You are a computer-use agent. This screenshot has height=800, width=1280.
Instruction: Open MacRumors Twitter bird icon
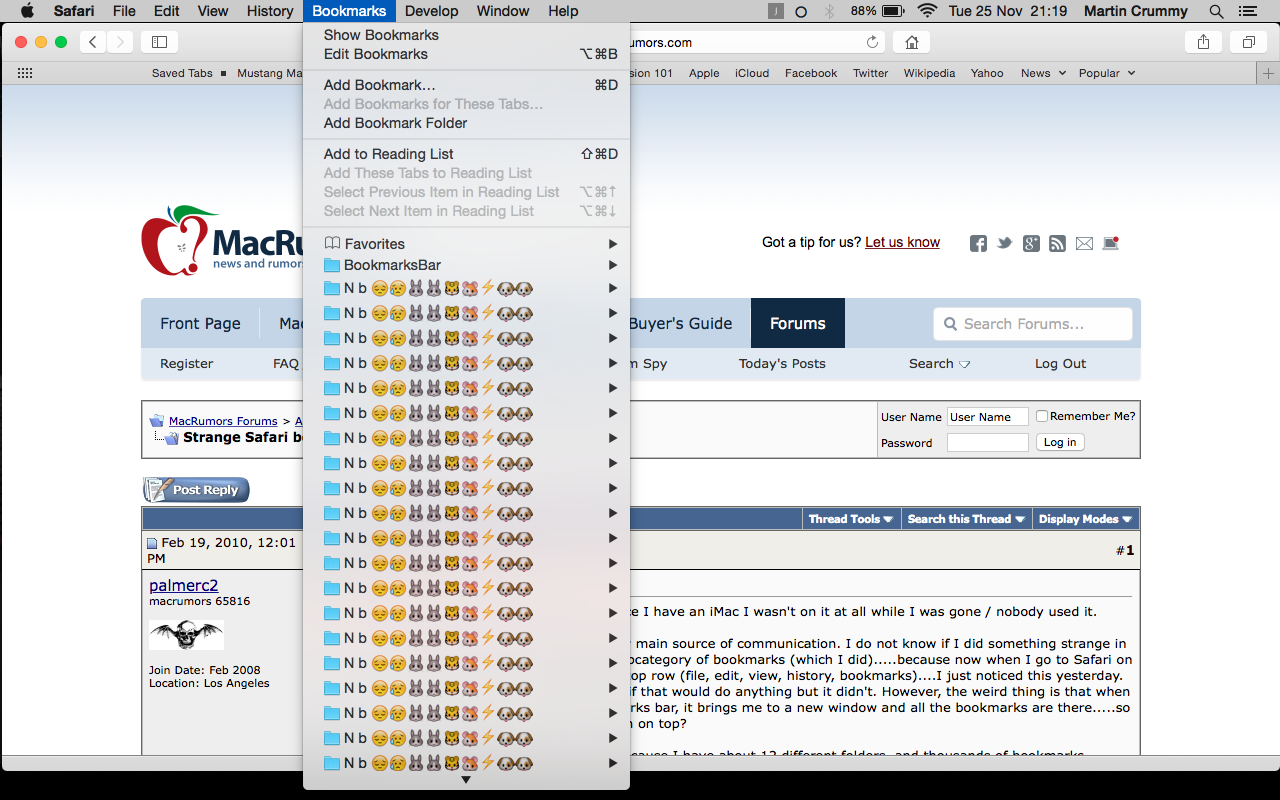[1005, 243]
